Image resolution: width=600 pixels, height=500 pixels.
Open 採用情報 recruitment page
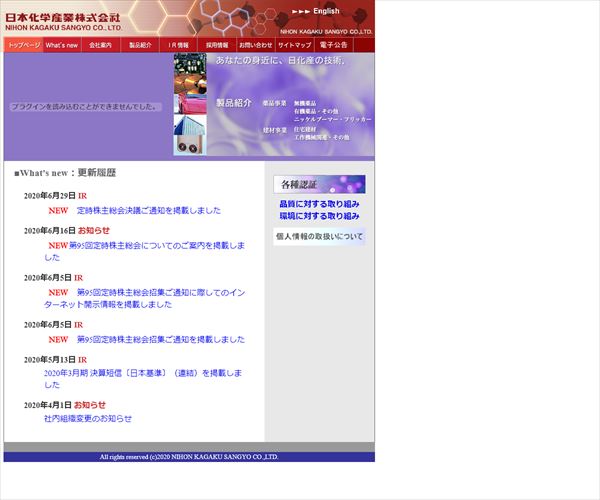[x=217, y=45]
